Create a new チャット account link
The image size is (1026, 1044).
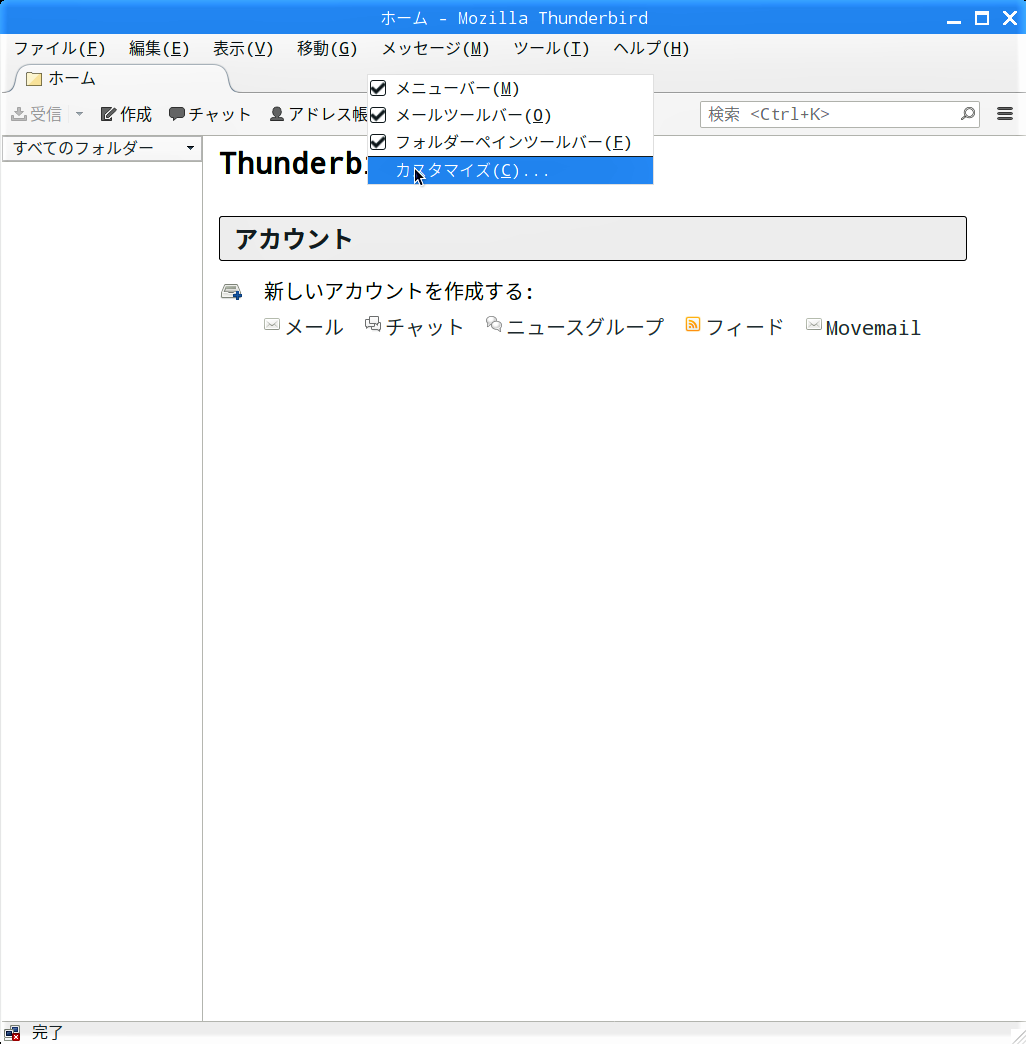(x=424, y=327)
